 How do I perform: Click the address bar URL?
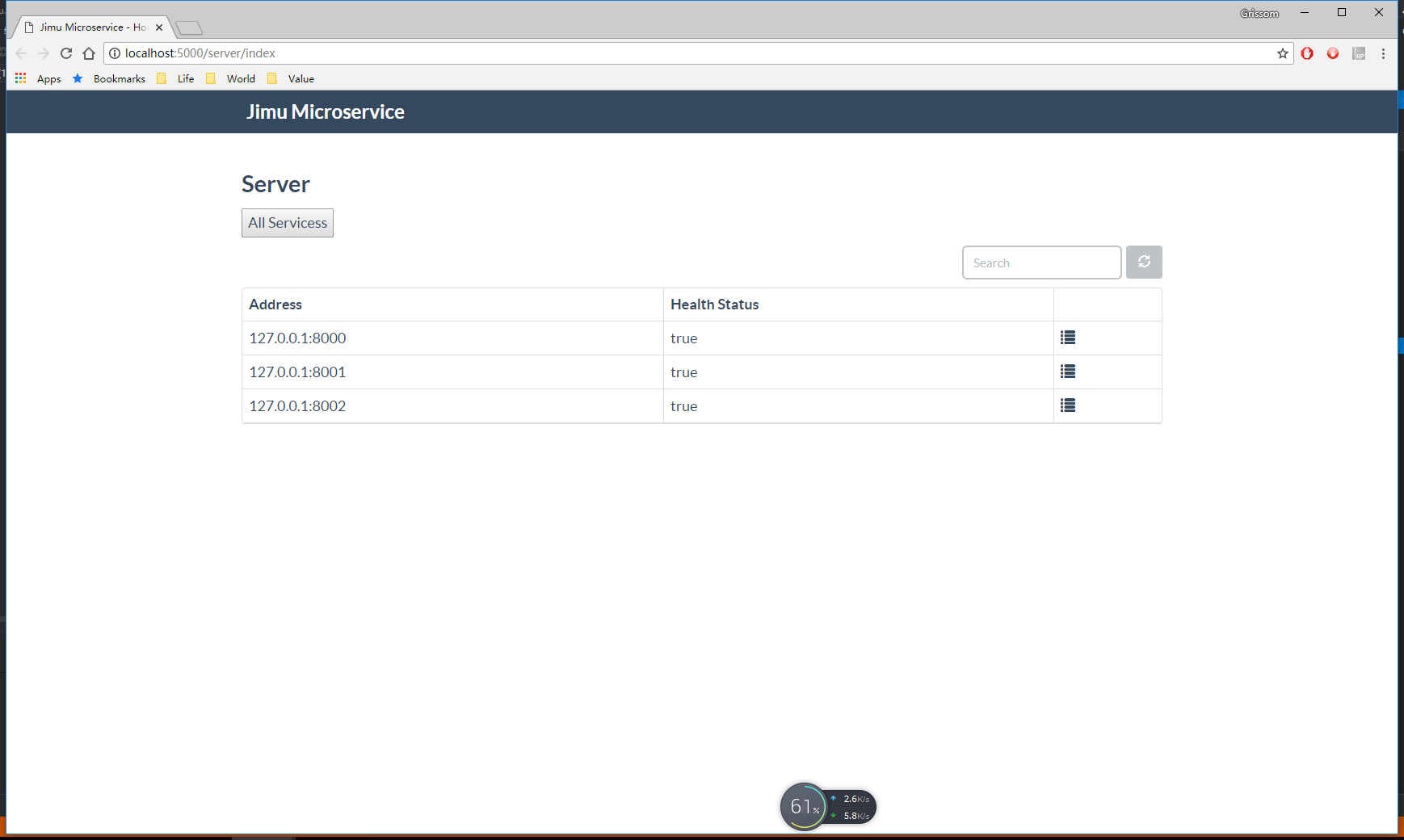click(200, 53)
